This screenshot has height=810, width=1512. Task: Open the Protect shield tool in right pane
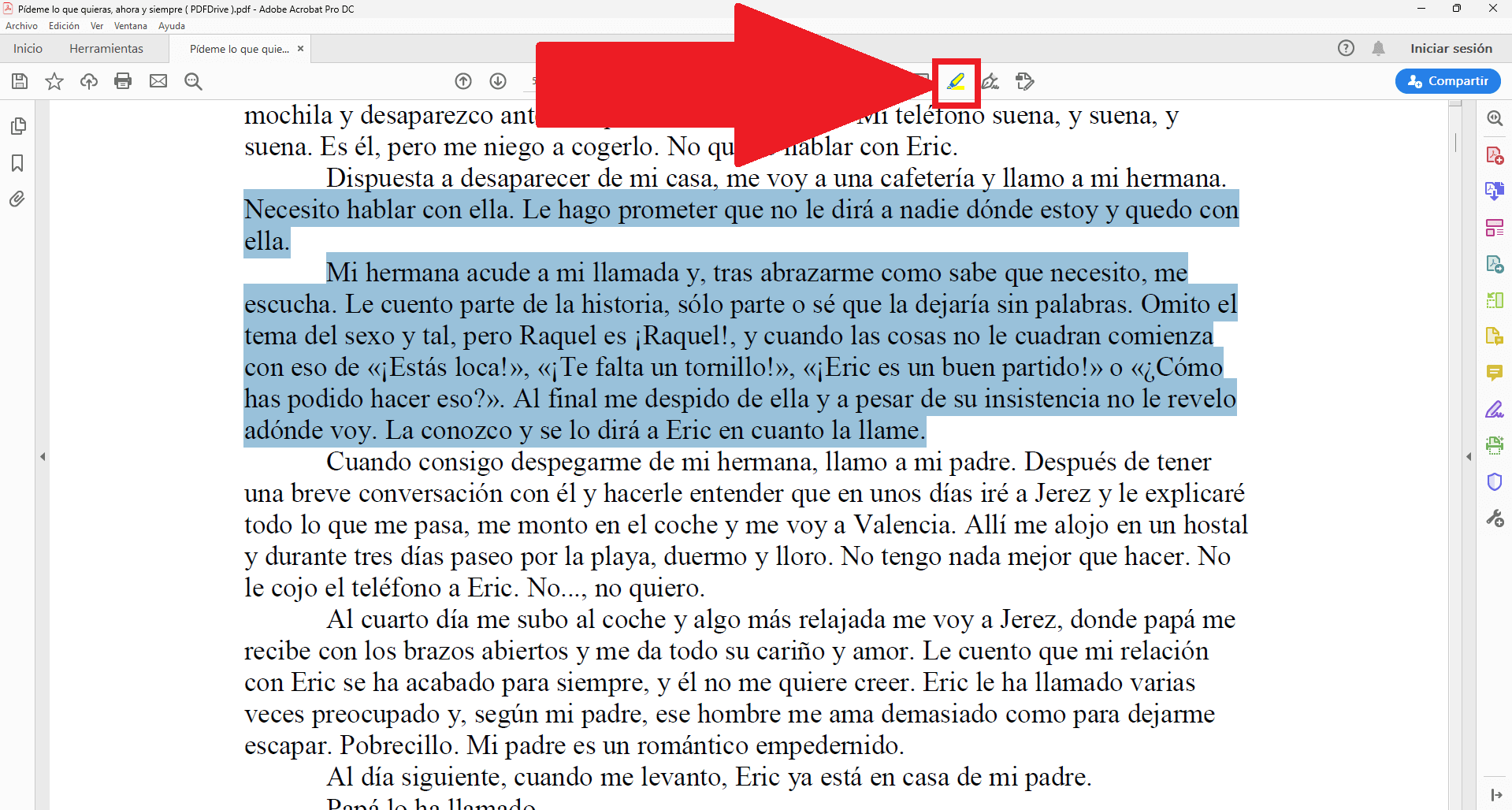click(1495, 481)
